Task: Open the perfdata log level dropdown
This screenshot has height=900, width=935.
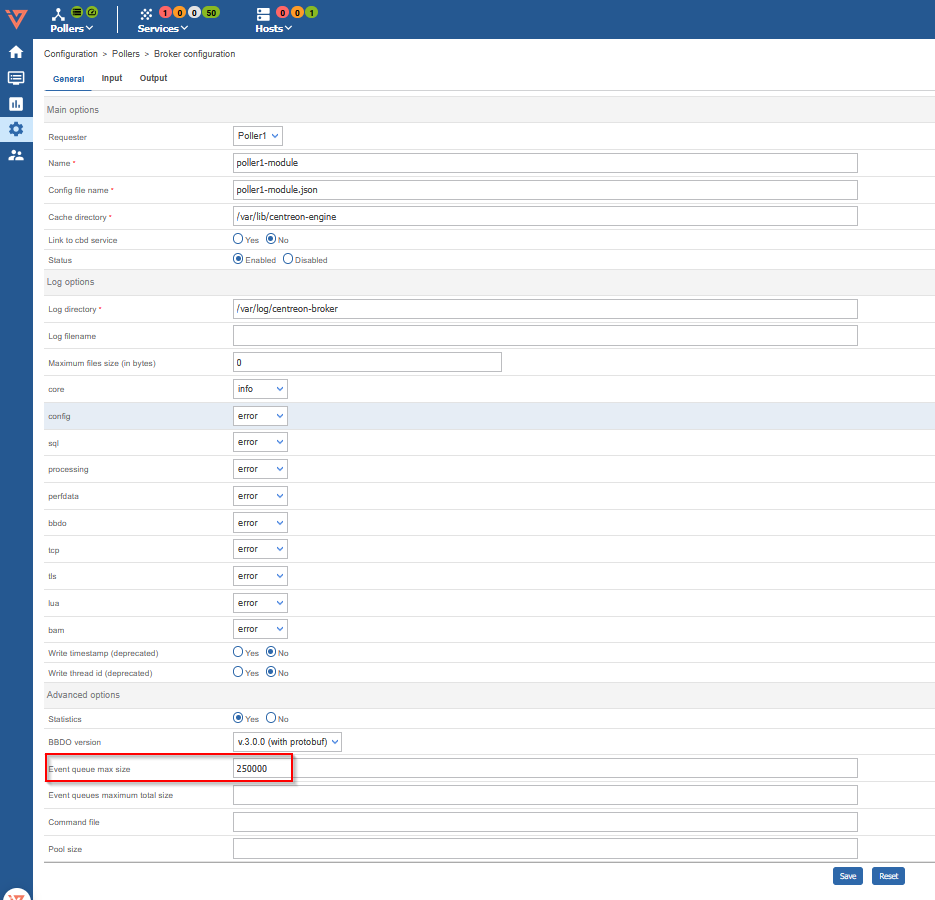Action: [260, 496]
